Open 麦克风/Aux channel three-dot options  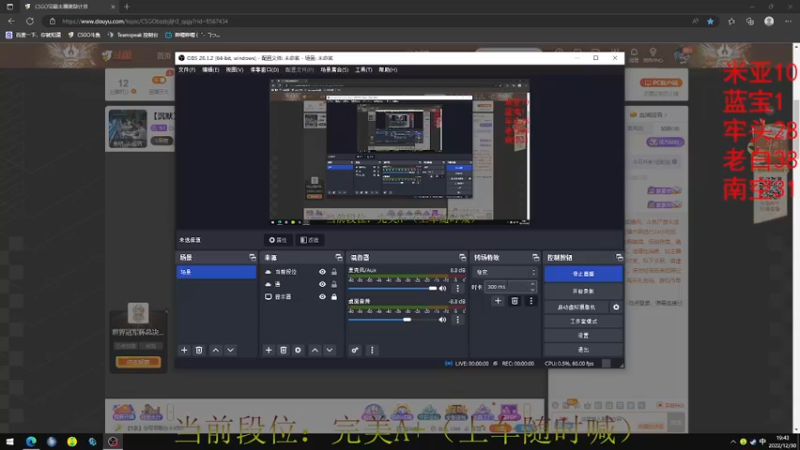pyautogui.click(x=458, y=288)
